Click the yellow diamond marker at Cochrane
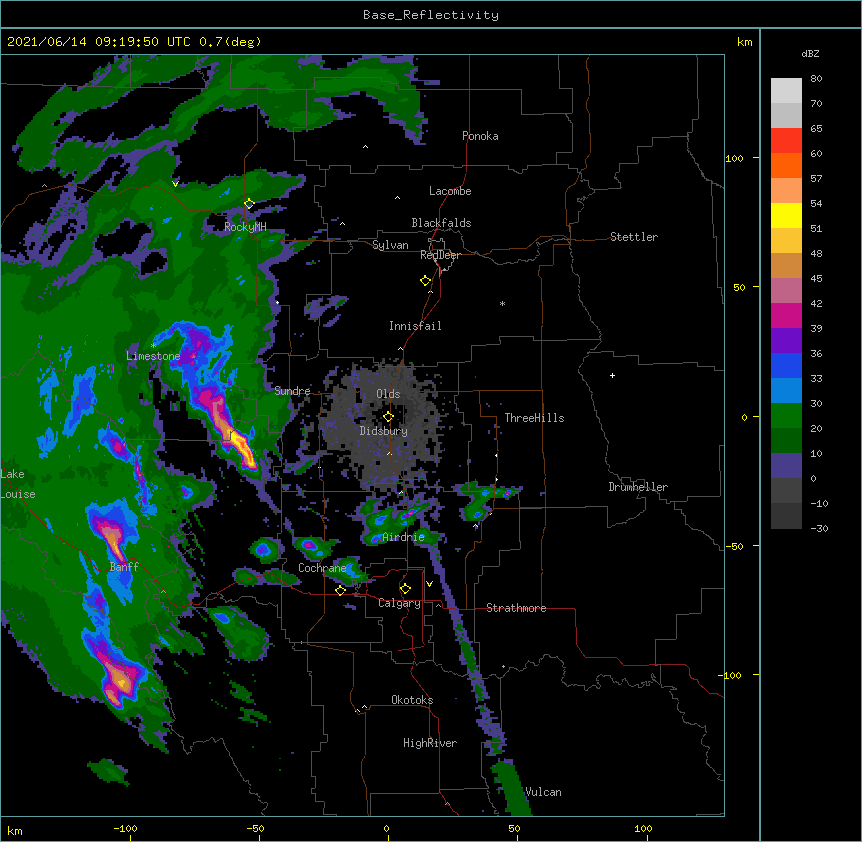Image resolution: width=862 pixels, height=842 pixels. pyautogui.click(x=340, y=590)
